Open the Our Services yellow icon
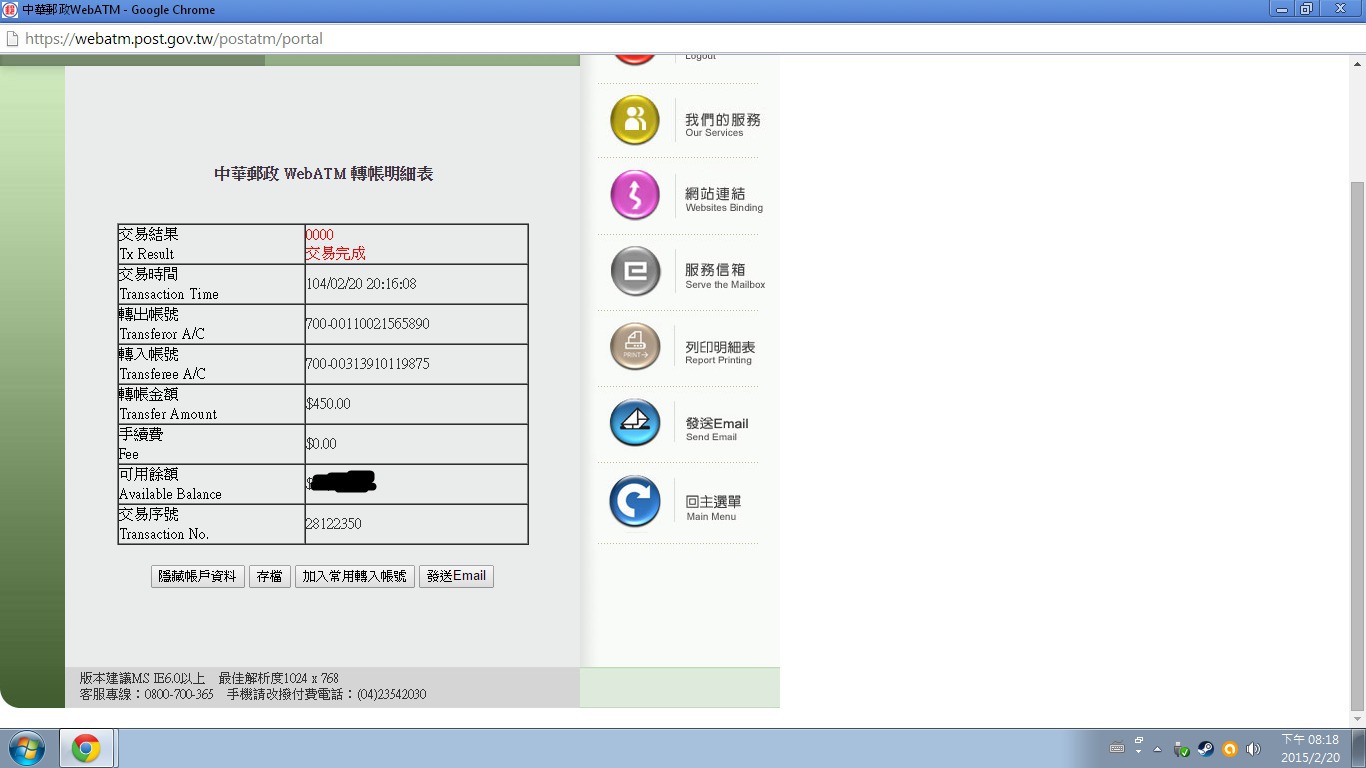1366x768 pixels. [635, 120]
